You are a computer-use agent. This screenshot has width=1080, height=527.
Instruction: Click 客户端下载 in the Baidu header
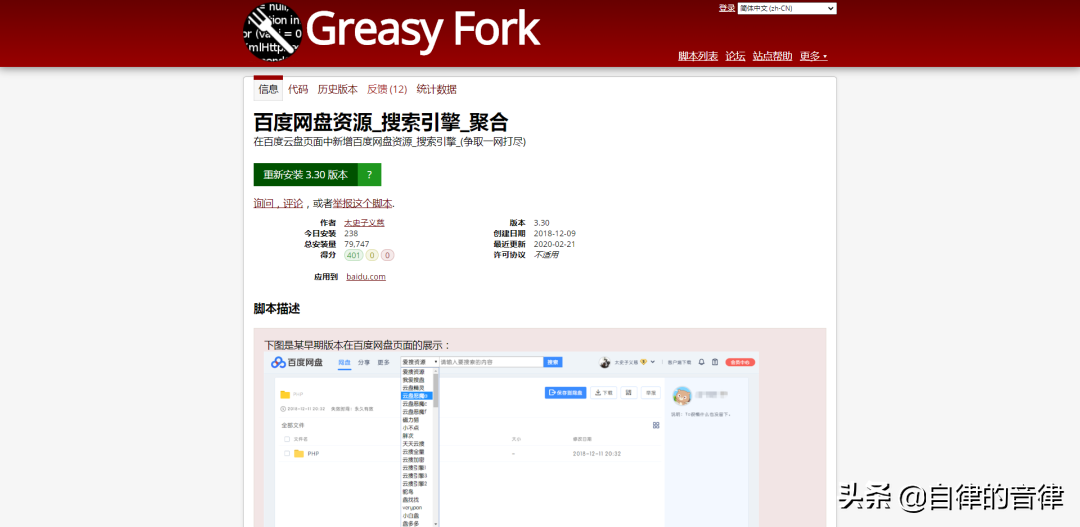pos(679,362)
